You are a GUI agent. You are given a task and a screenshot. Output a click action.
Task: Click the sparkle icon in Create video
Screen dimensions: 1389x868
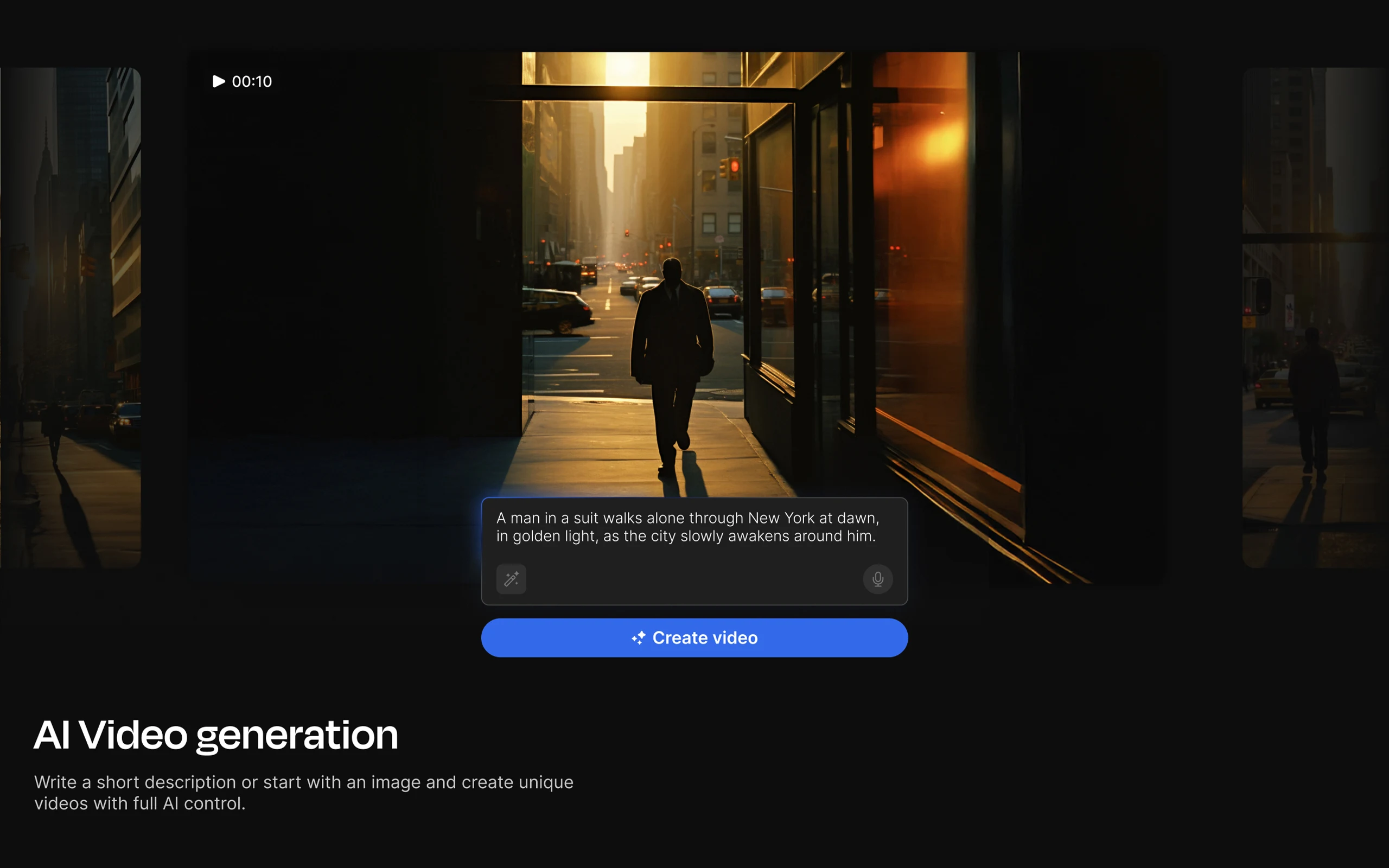tap(638, 638)
